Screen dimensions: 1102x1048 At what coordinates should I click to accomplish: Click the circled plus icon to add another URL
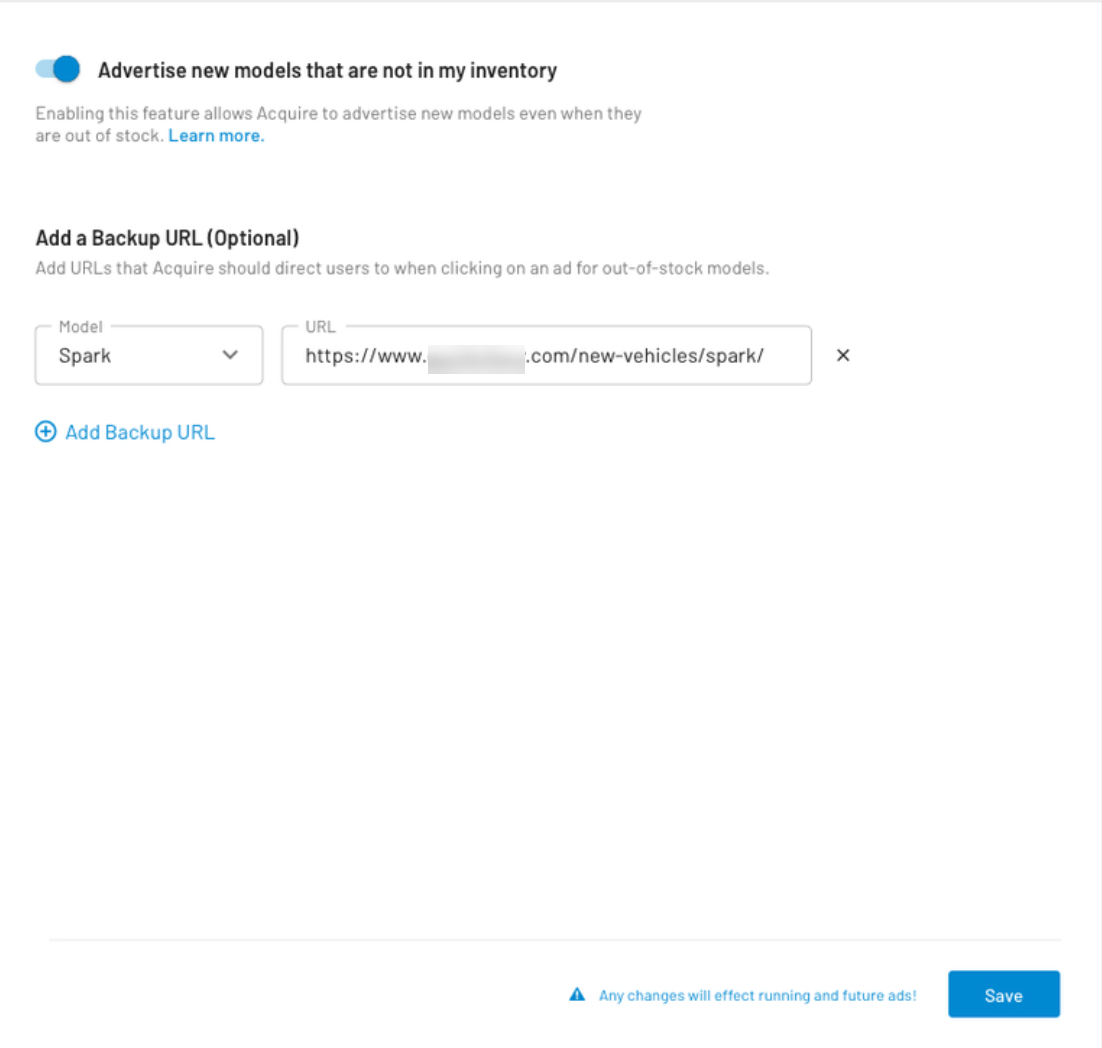(x=44, y=432)
